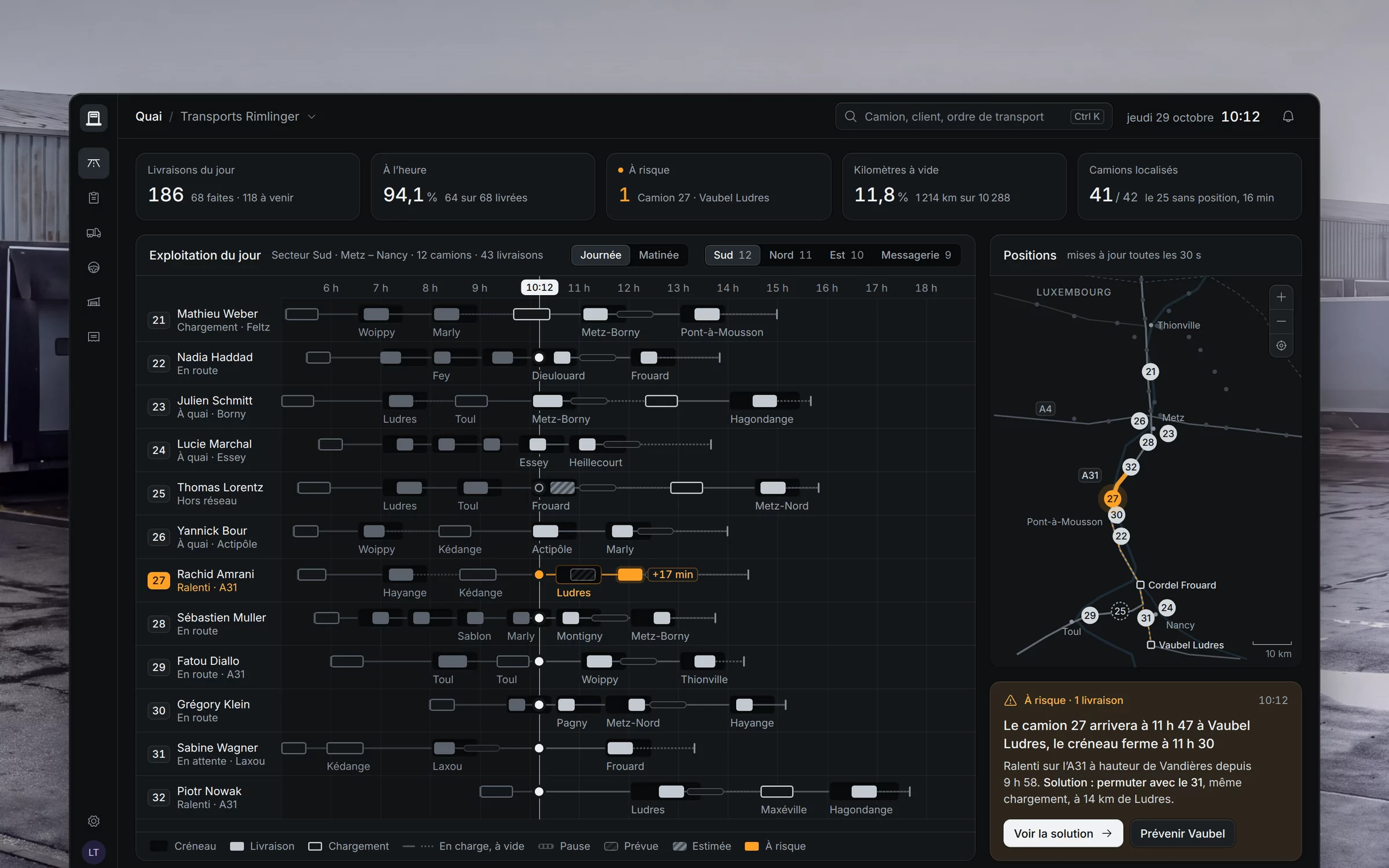Select the Thomas Lorentz Hors réseau row
The width and height of the screenshot is (1389, 868).
coord(556,494)
